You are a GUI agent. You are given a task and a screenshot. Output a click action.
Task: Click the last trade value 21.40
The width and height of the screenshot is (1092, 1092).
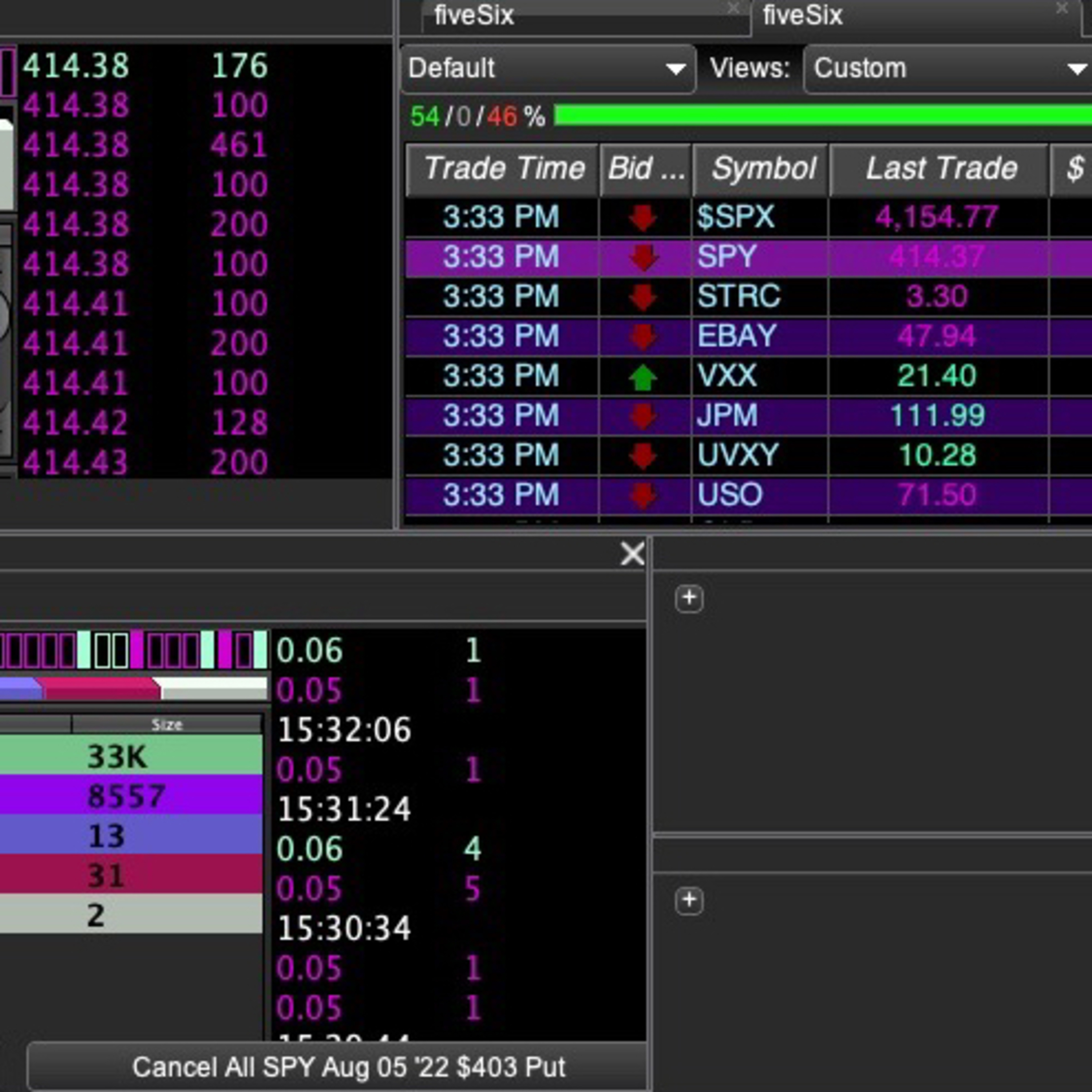point(937,376)
